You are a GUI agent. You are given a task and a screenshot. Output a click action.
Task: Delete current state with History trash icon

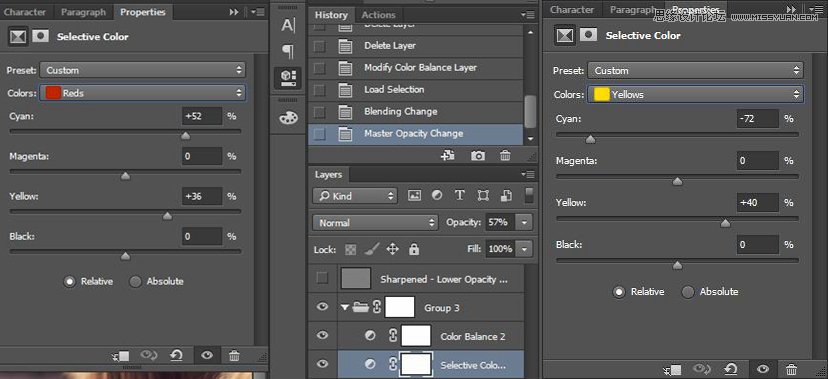[505, 156]
